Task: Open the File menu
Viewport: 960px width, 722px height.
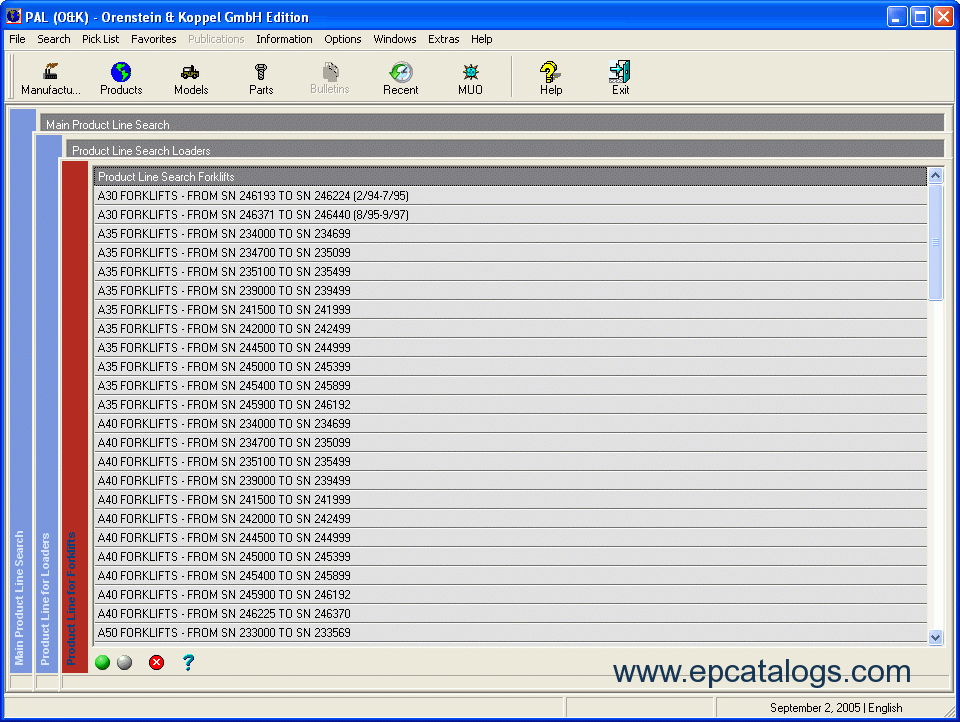Action: click(x=17, y=39)
